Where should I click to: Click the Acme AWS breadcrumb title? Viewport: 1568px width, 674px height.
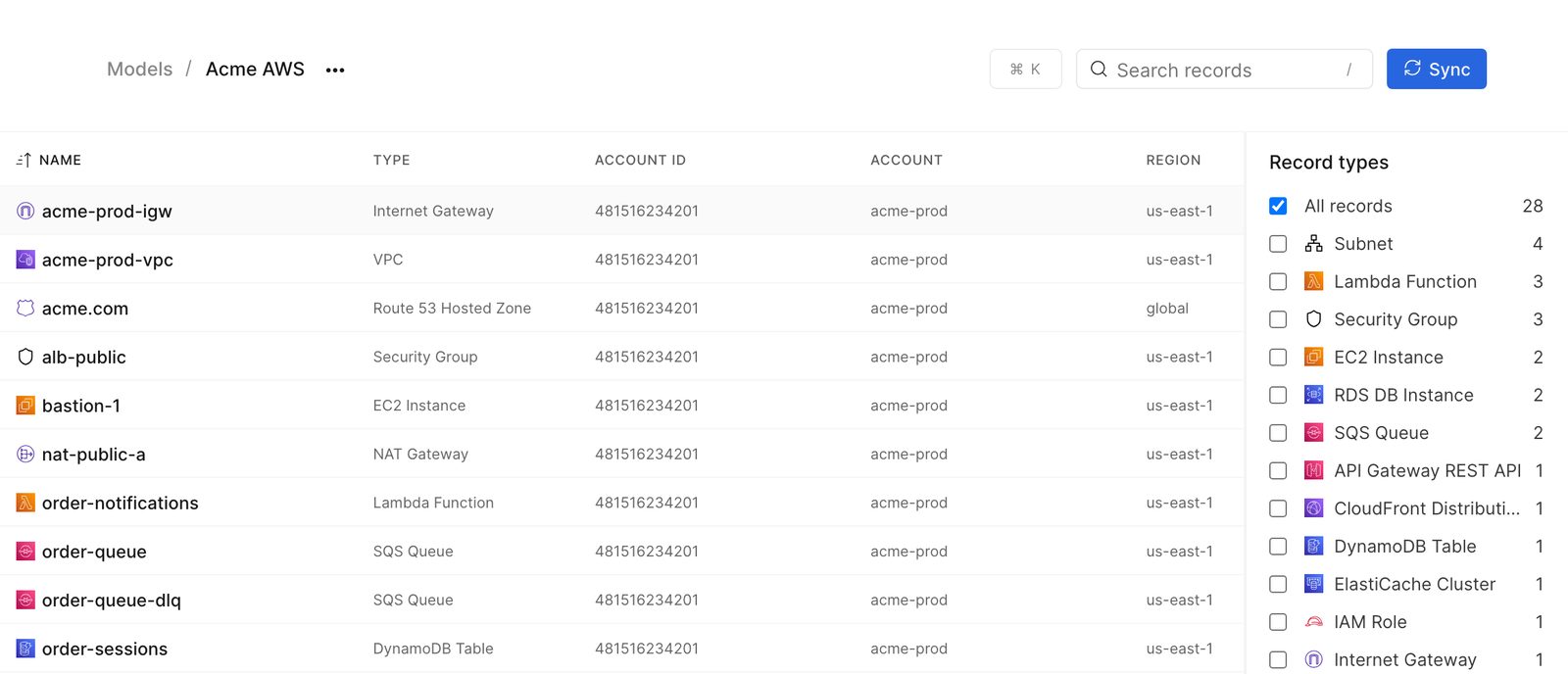tap(255, 69)
